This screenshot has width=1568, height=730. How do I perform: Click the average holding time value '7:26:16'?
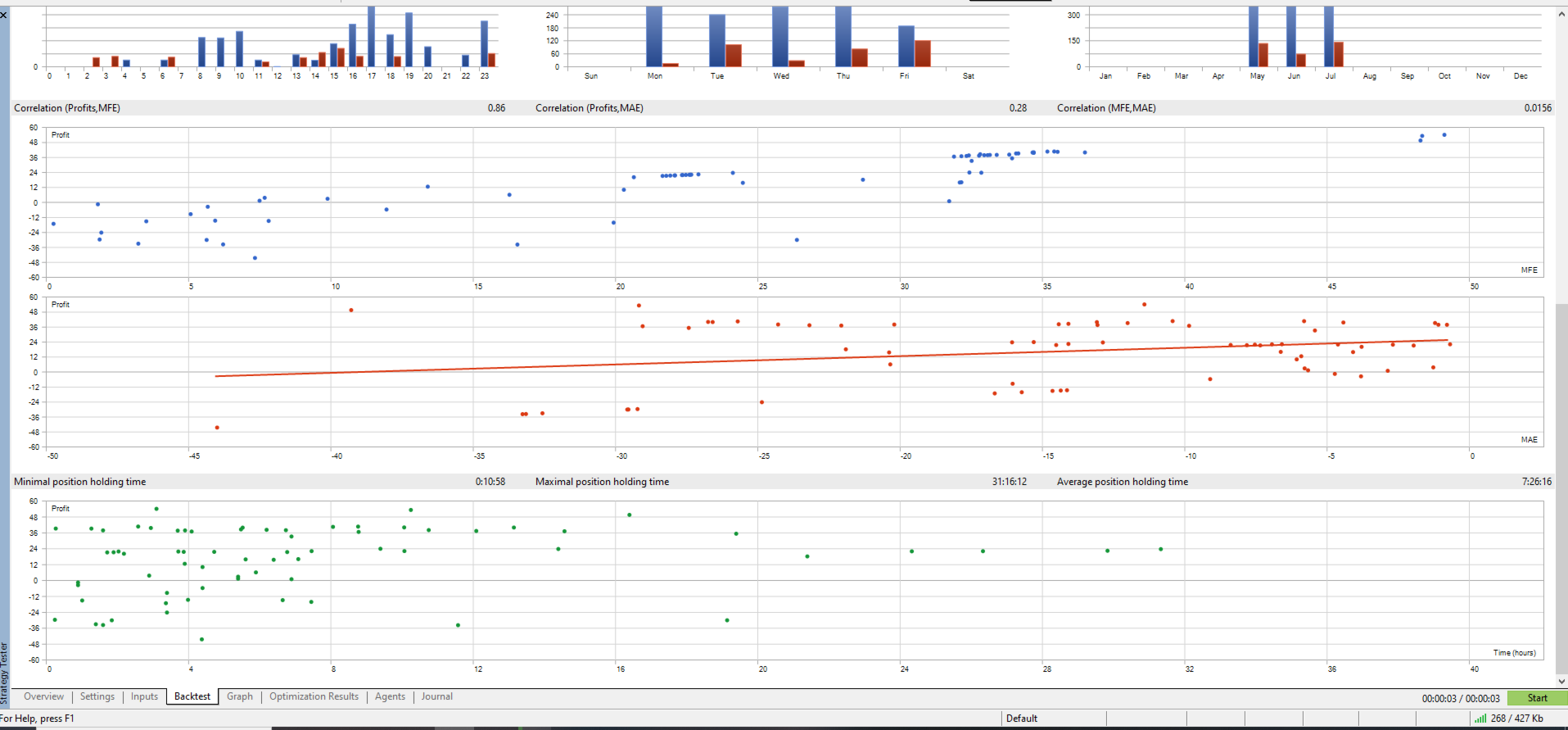point(1536,482)
